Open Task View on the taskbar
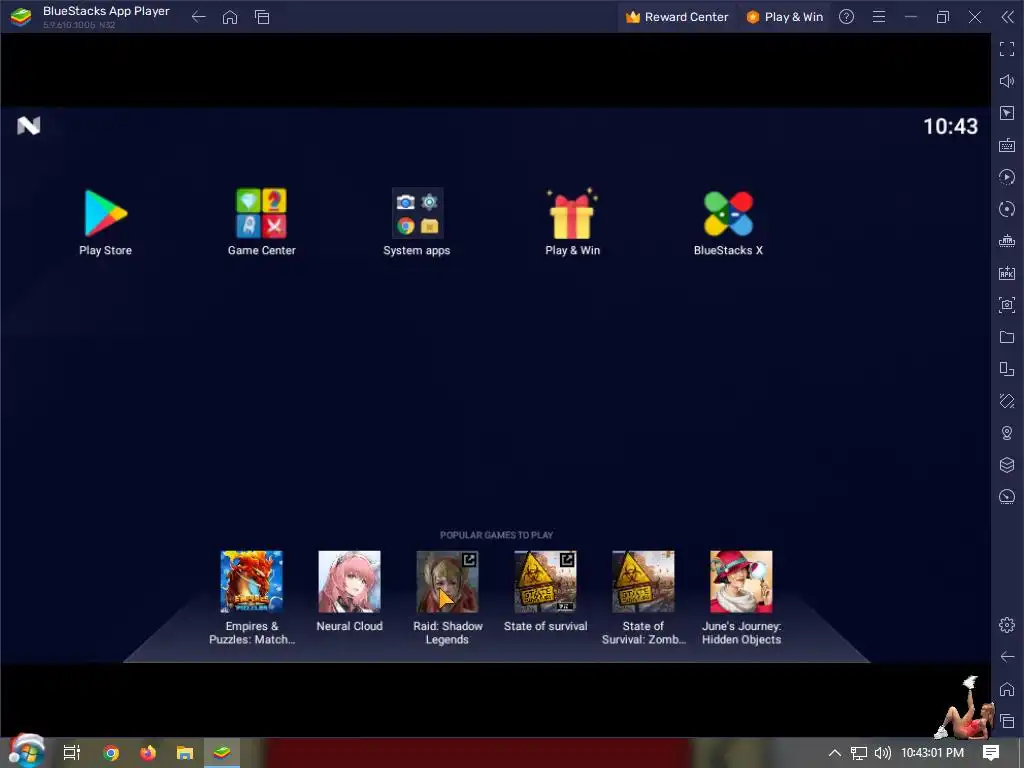The height and width of the screenshot is (768, 1024). (71, 753)
